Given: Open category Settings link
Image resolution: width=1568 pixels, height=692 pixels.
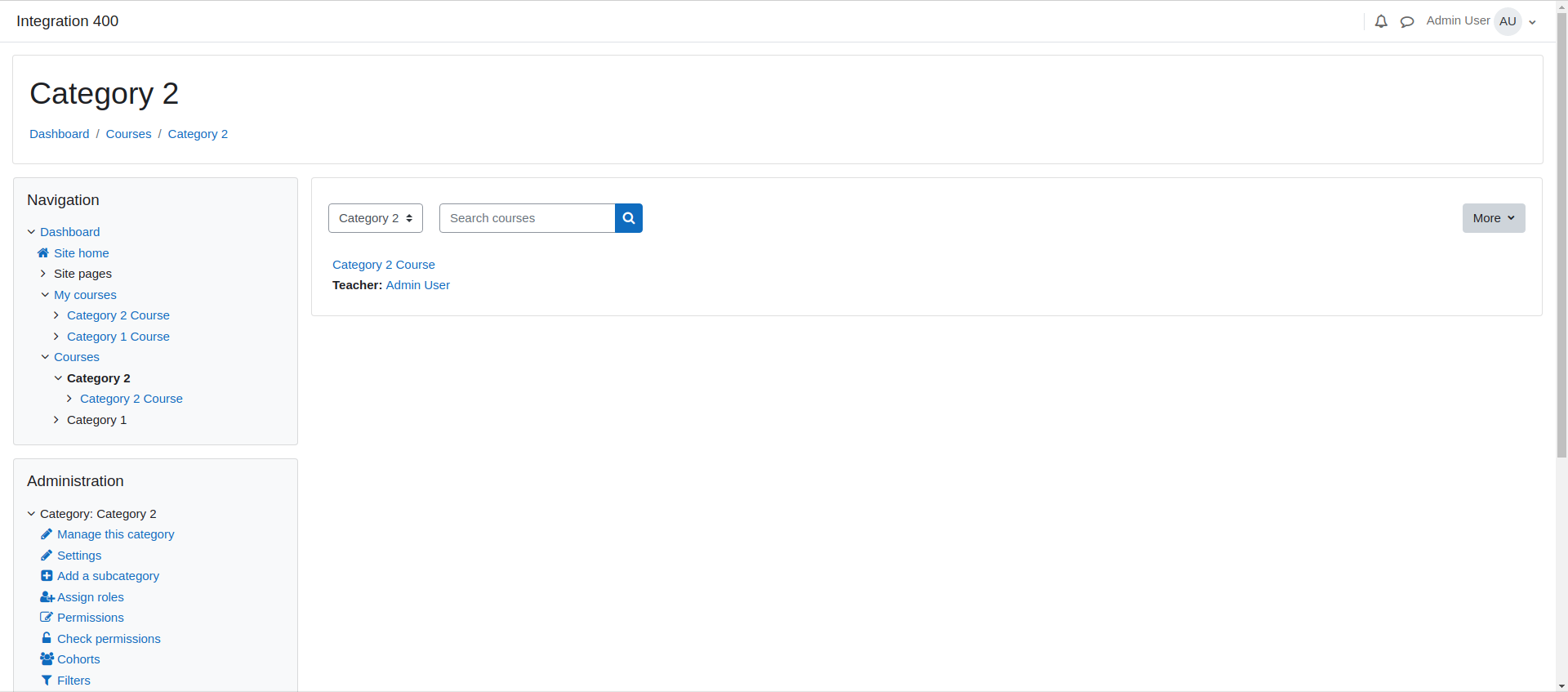Looking at the screenshot, I should click(79, 556).
